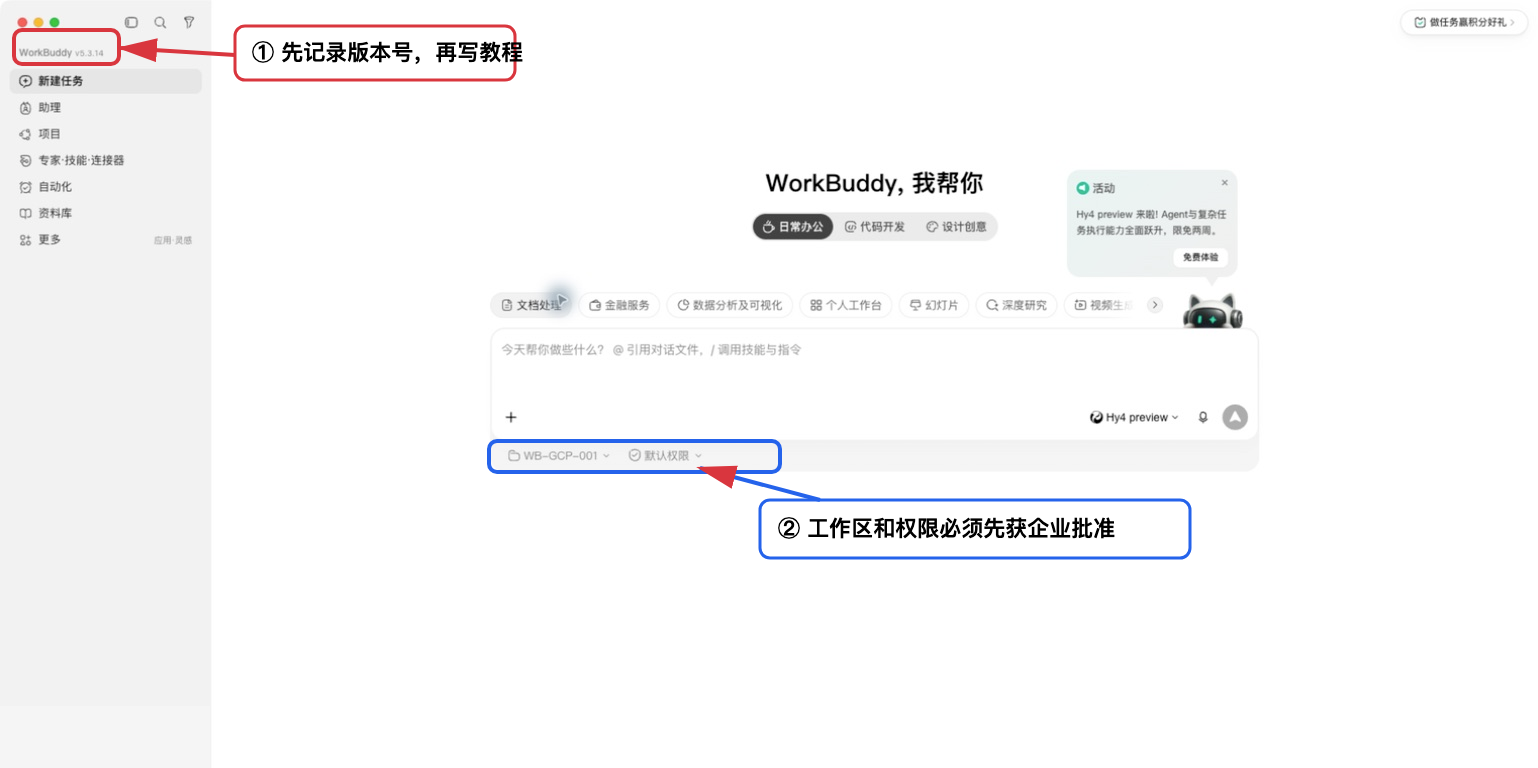The height and width of the screenshot is (768, 1538).
Task: Open 资料库 in the sidebar
Action: coord(106,213)
